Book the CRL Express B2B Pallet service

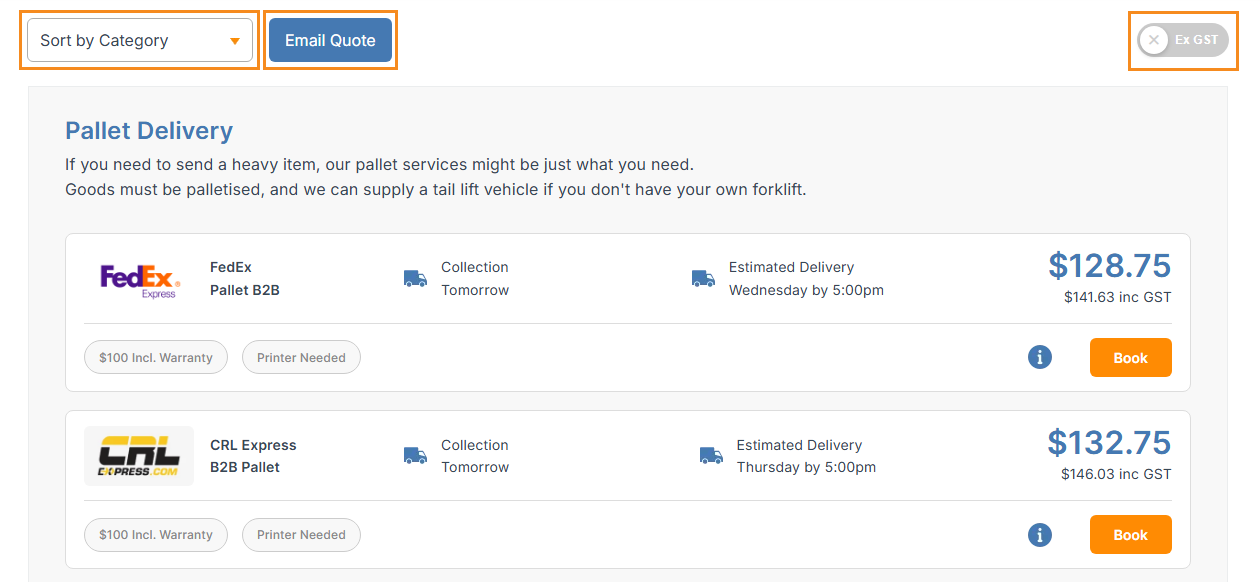(x=1130, y=535)
